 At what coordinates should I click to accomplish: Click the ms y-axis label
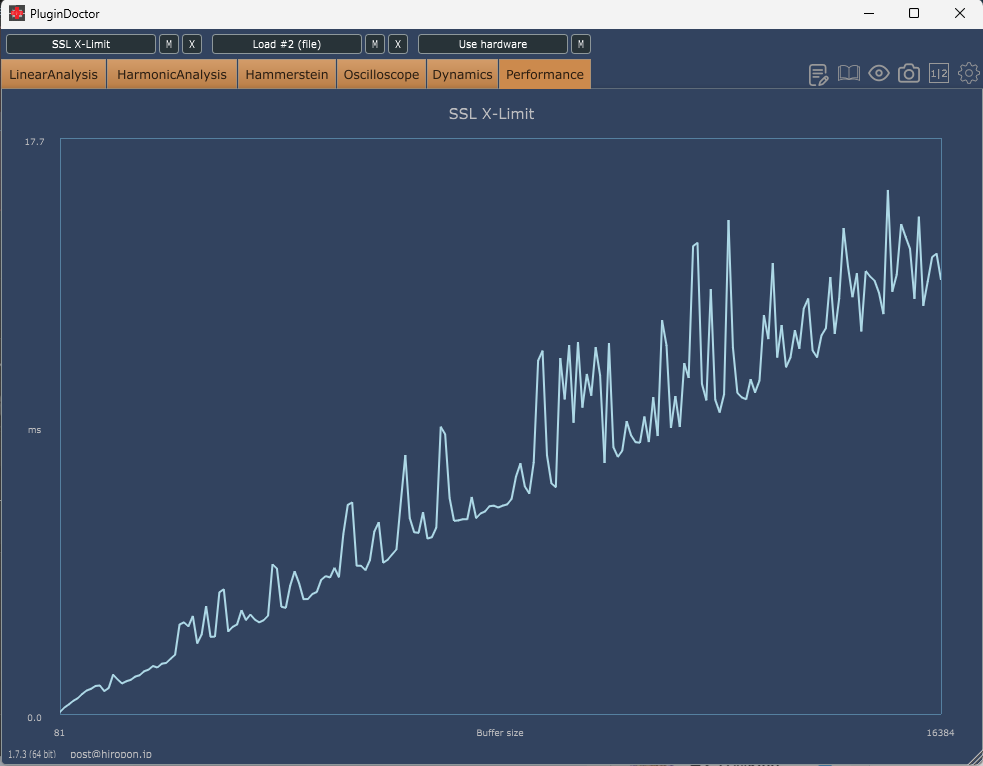(34, 430)
